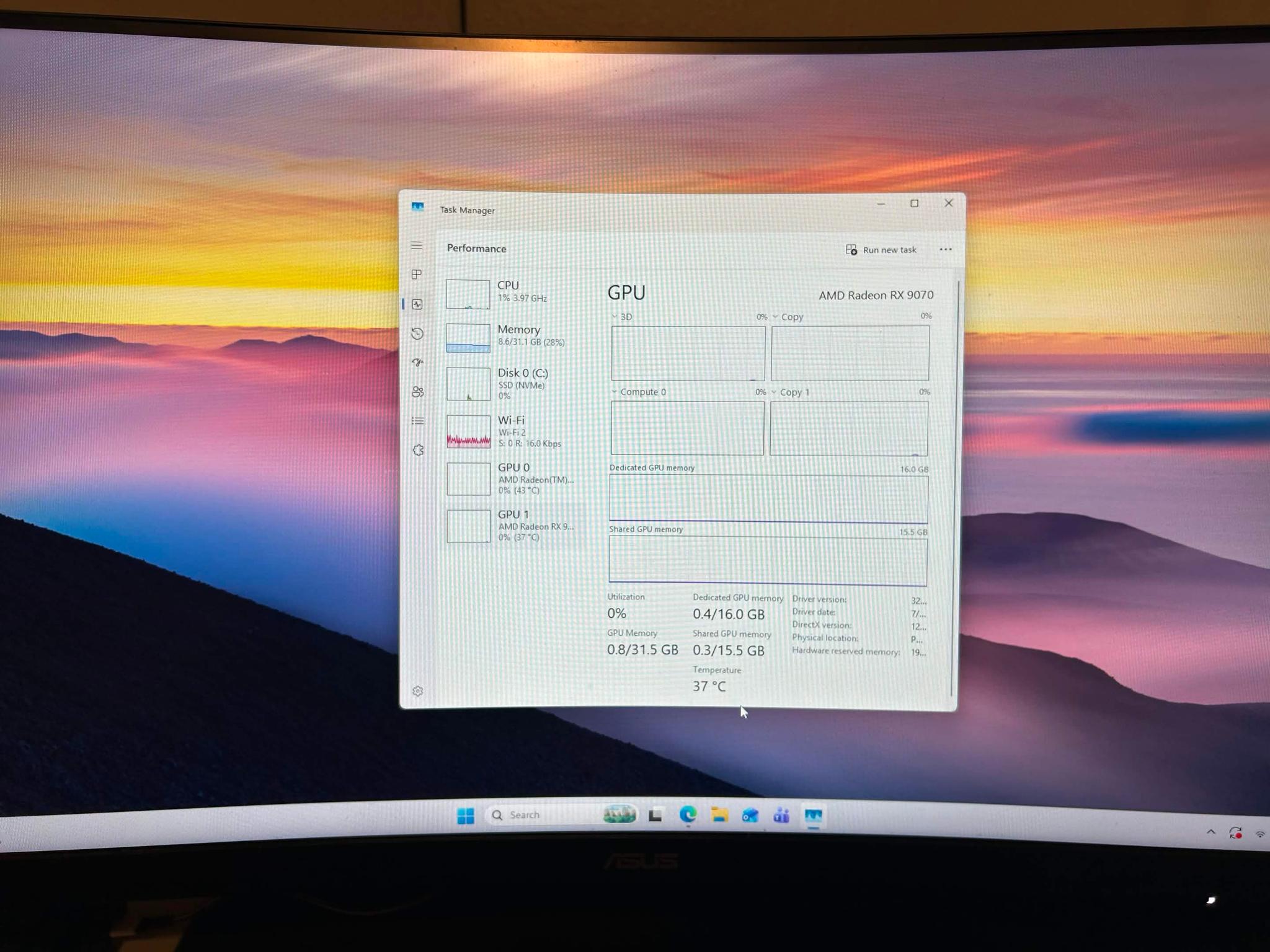This screenshot has width=1270, height=952.
Task: Open the Wi-Fi network tray icon
Action: tap(1260, 834)
